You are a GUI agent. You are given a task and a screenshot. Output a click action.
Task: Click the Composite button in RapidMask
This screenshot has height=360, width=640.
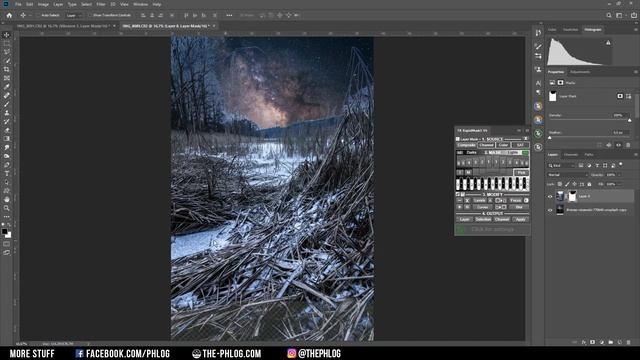click(466, 145)
